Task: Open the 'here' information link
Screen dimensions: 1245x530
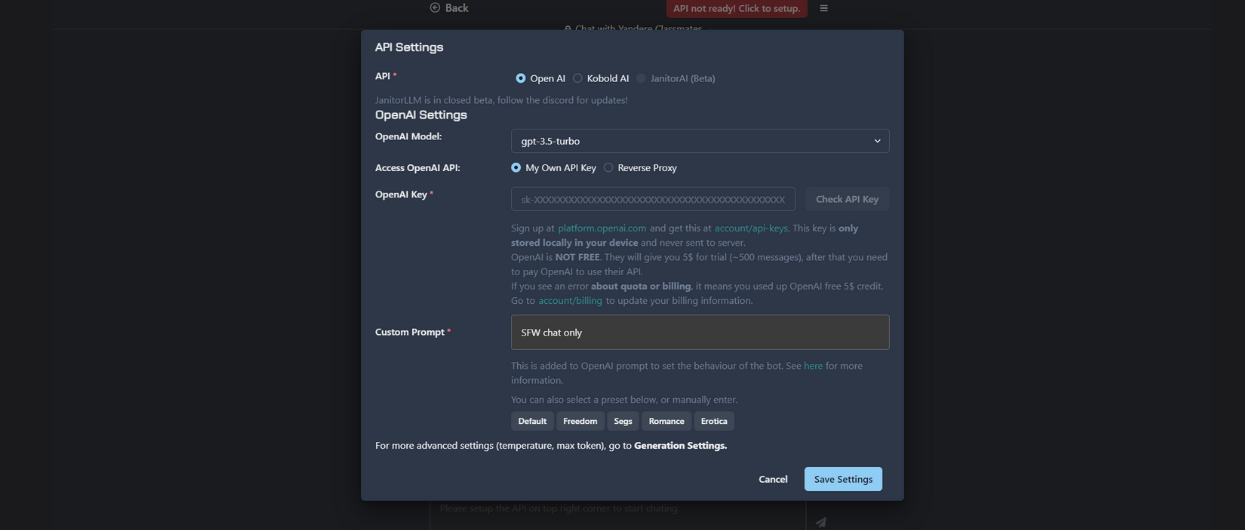Action: click(x=813, y=366)
